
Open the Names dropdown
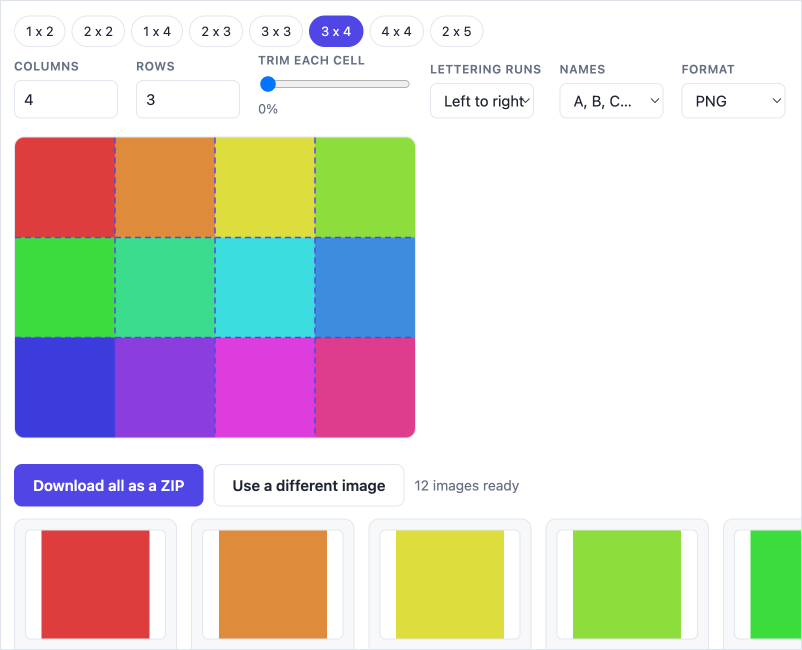(611, 101)
